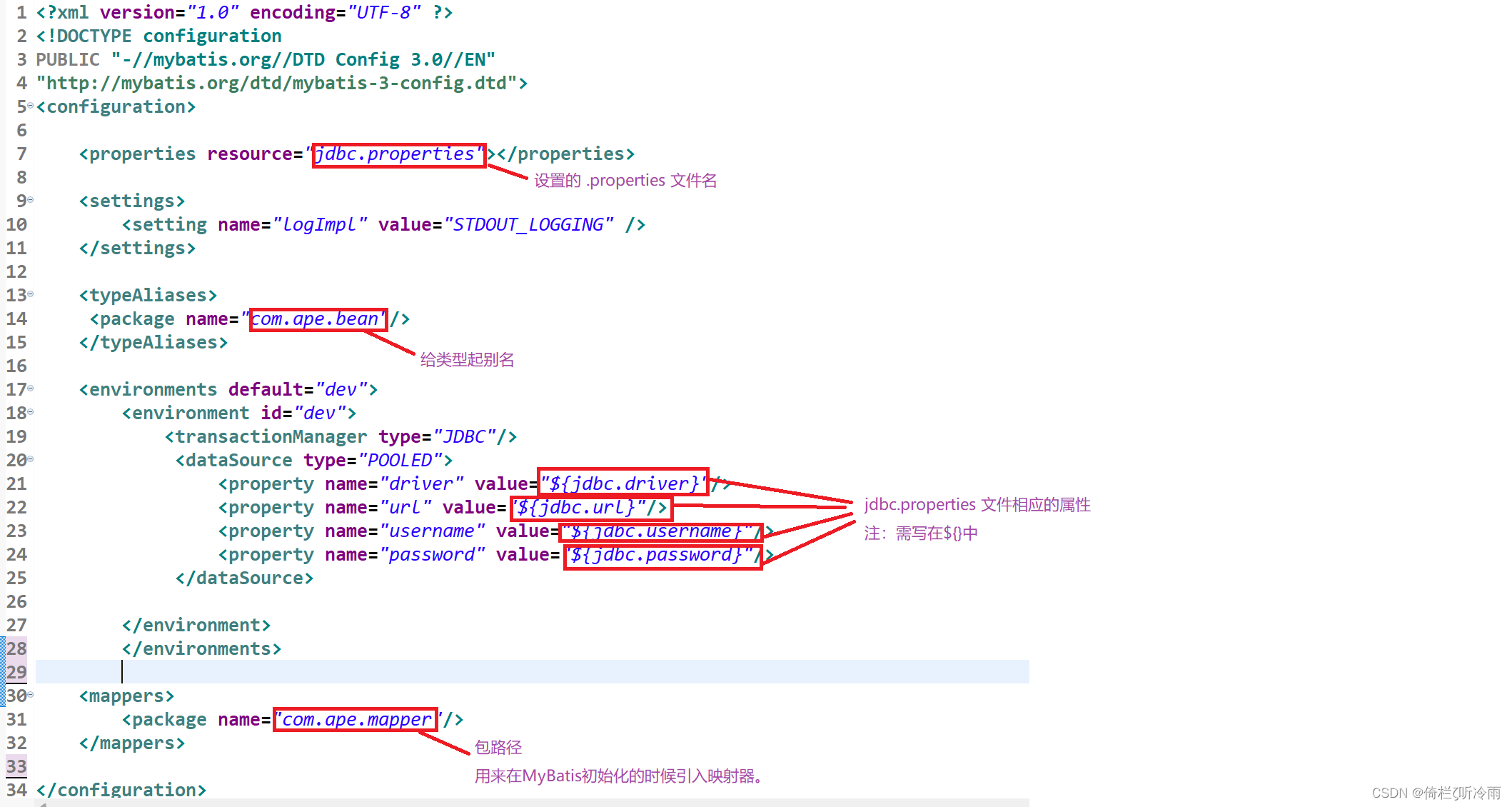The width and height of the screenshot is (1512, 807).
Task: Click the horizontal scrollbar left arrow
Action: (x=43, y=803)
